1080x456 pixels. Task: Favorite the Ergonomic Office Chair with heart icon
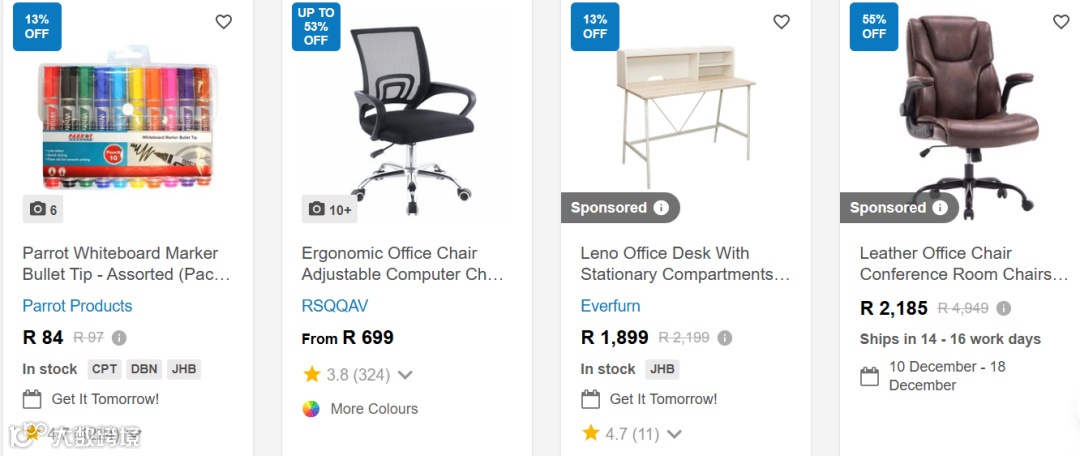pos(502,22)
